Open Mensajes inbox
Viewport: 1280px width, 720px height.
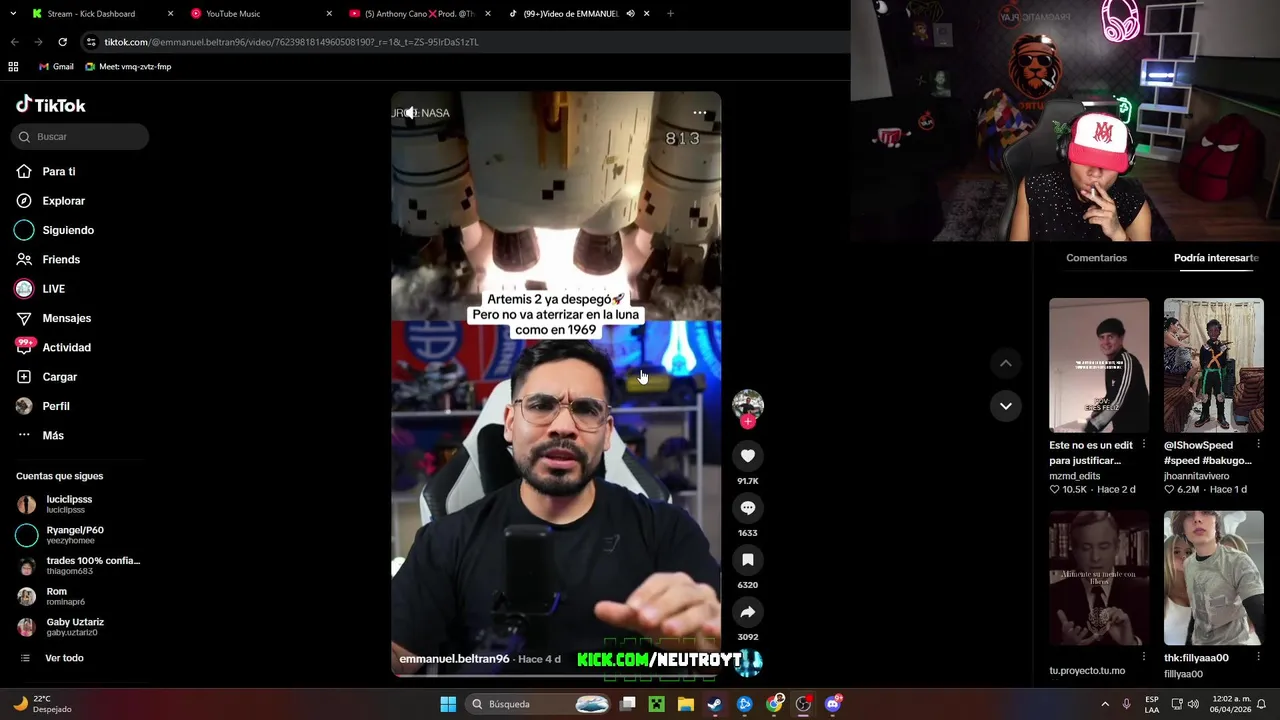coord(66,318)
